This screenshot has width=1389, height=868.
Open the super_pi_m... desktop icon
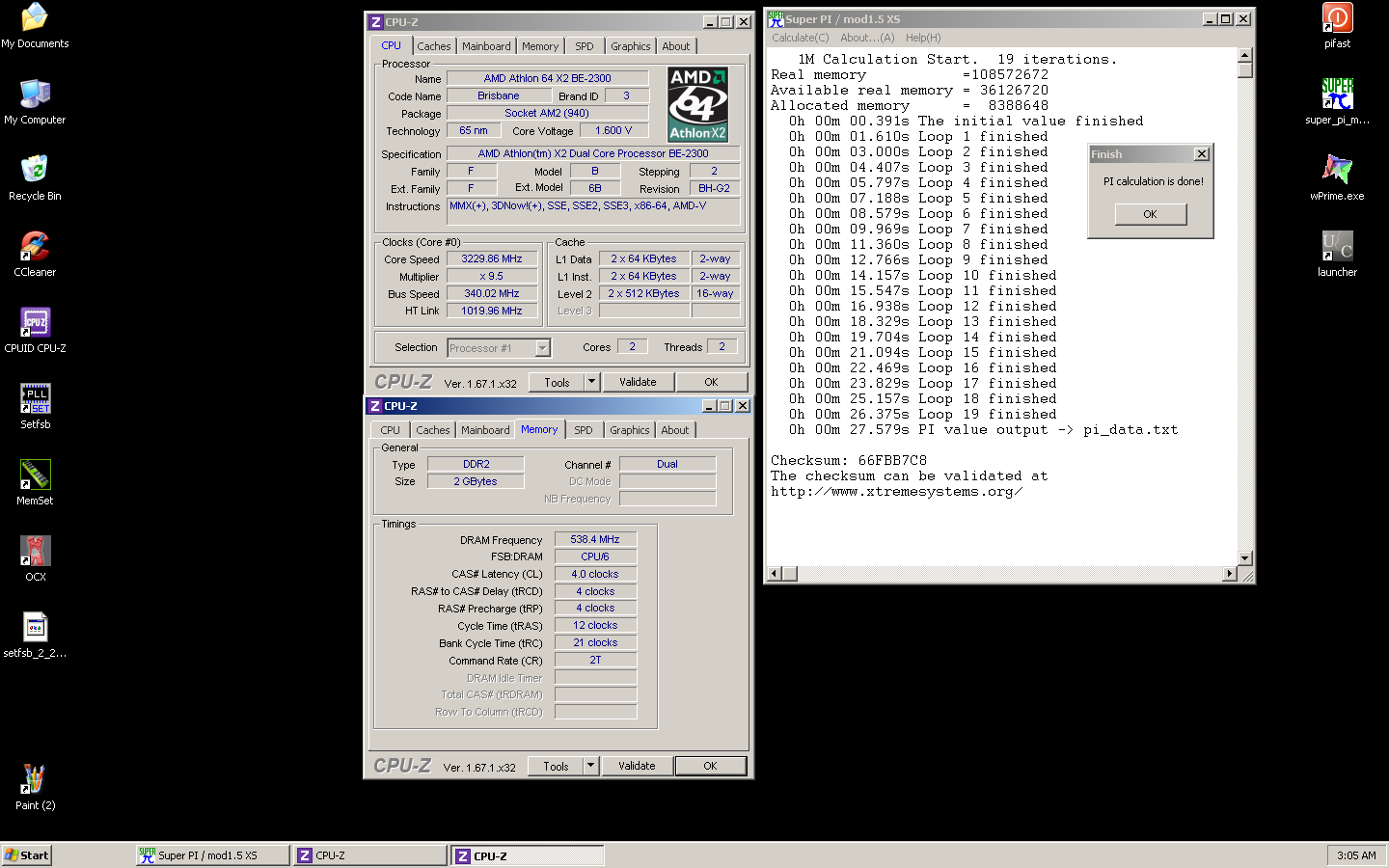coord(1337,101)
